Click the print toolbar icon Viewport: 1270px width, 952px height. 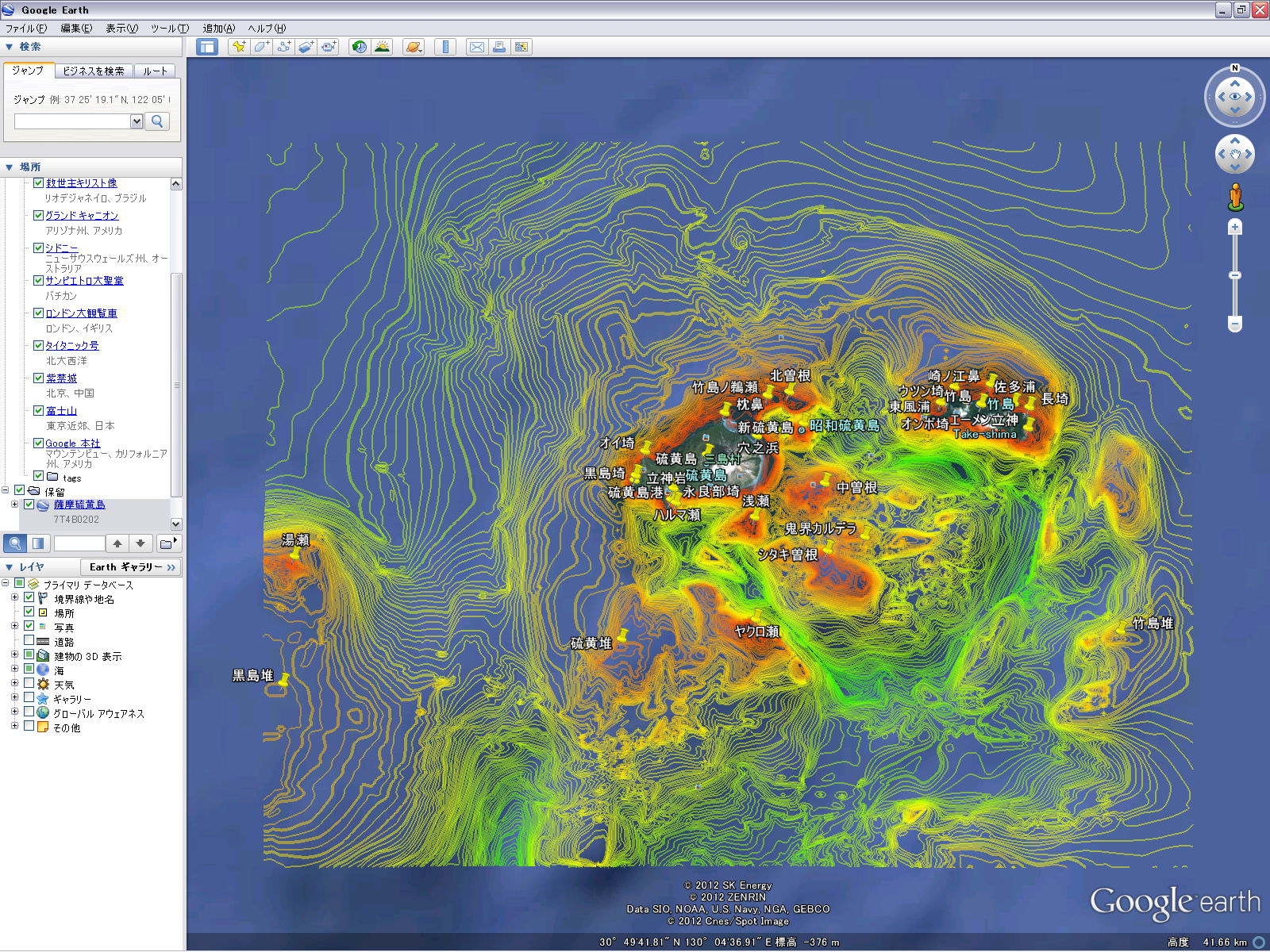click(498, 47)
